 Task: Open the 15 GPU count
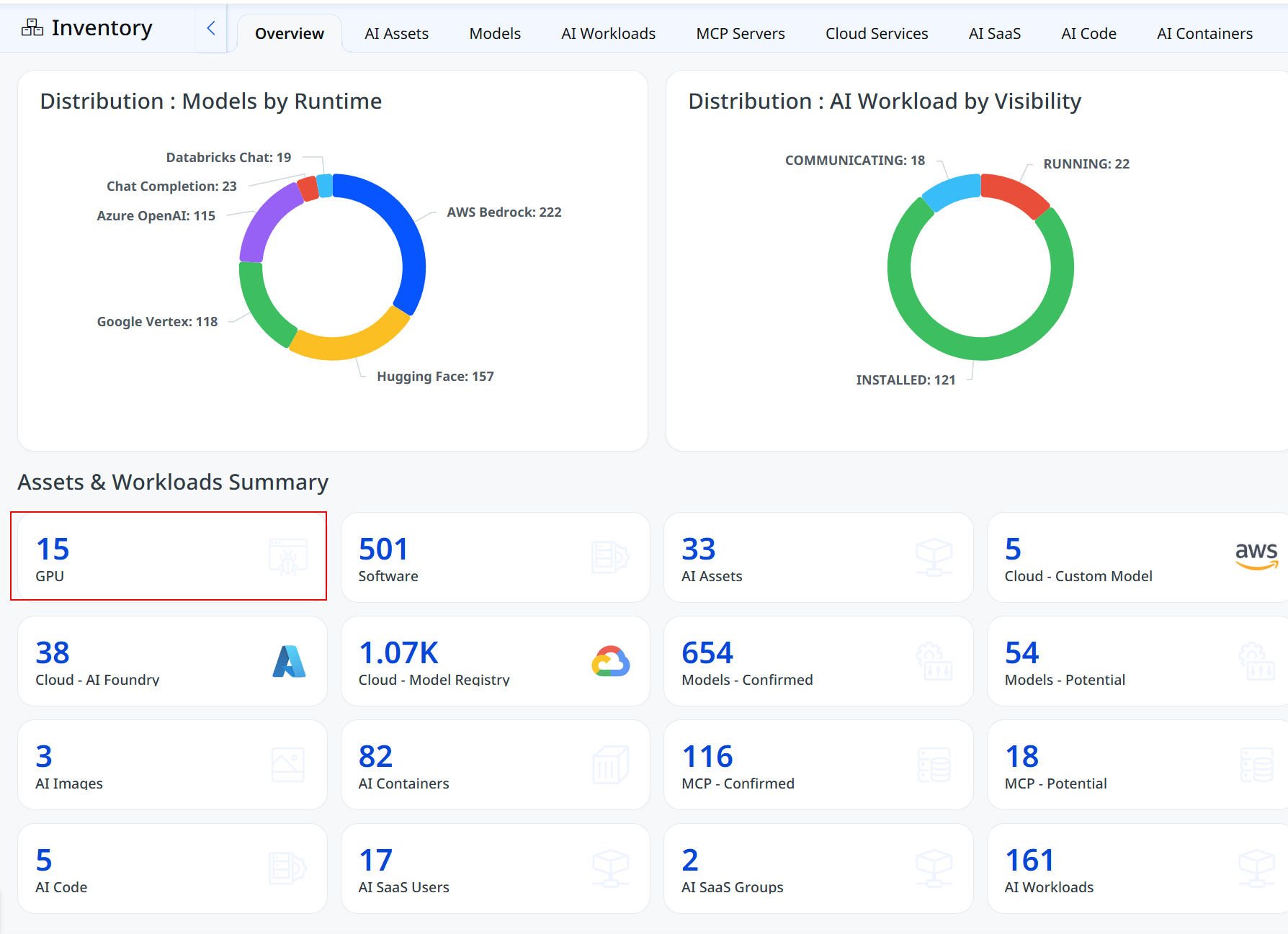(53, 549)
